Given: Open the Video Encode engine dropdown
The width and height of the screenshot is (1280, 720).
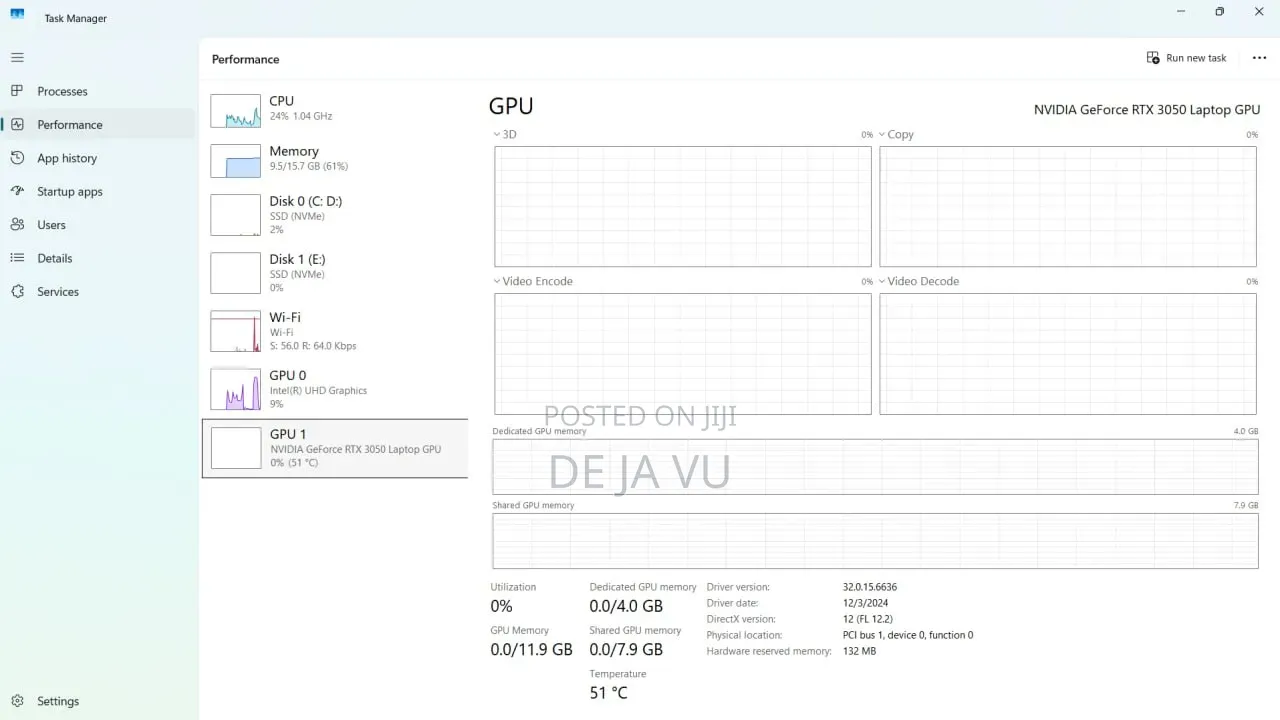Looking at the screenshot, I should click(497, 281).
